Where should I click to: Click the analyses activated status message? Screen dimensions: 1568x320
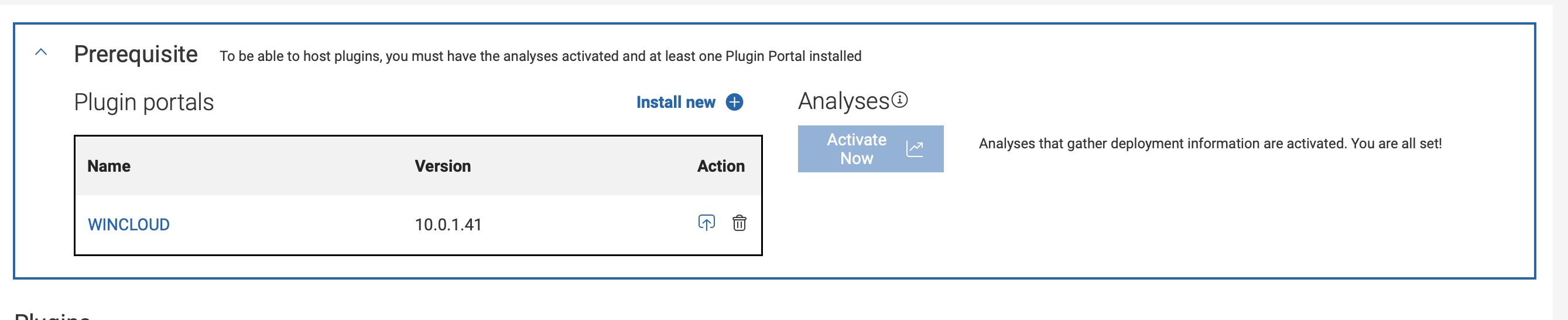point(1210,144)
